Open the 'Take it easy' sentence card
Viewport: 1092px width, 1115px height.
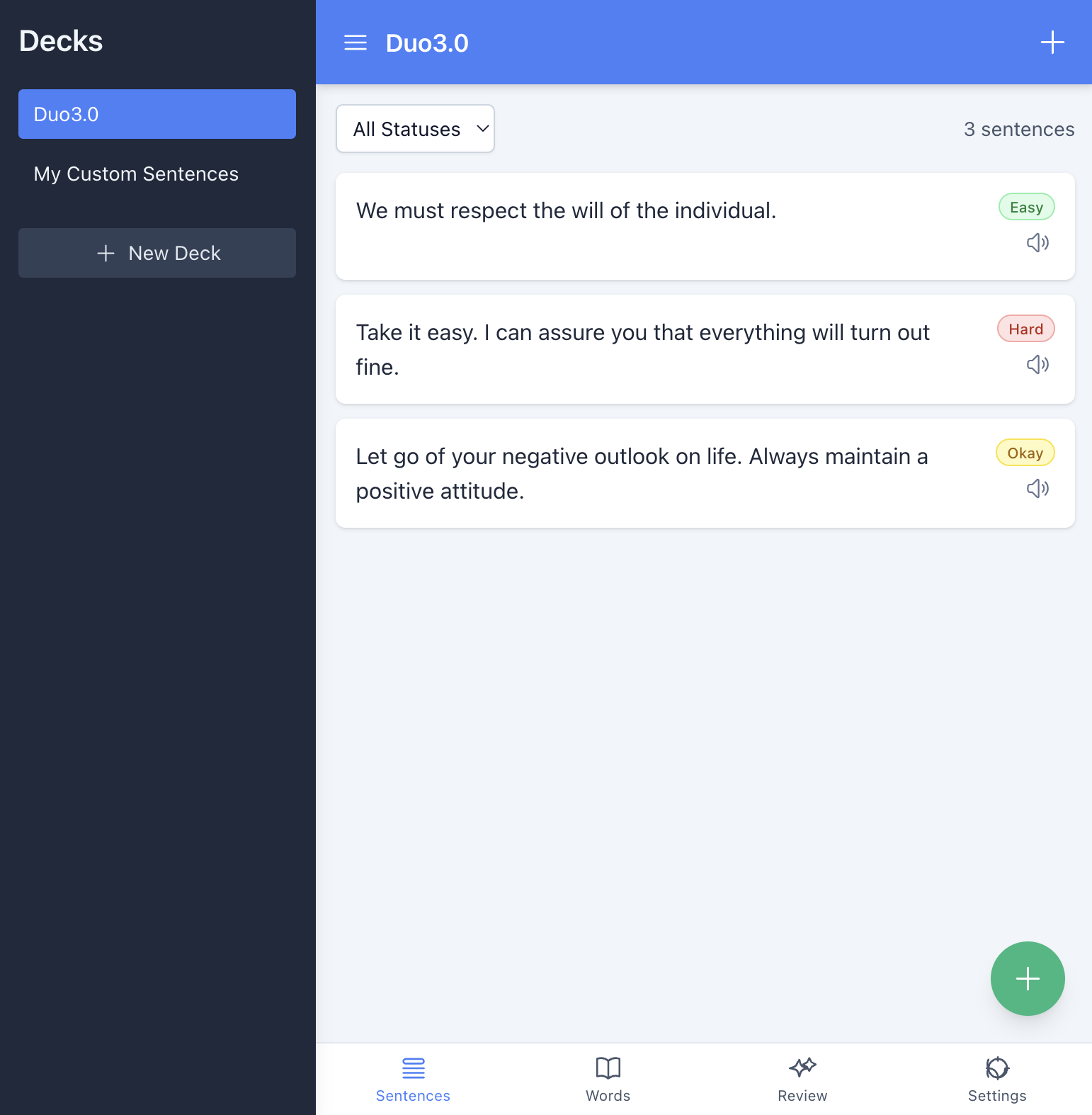[x=637, y=350]
